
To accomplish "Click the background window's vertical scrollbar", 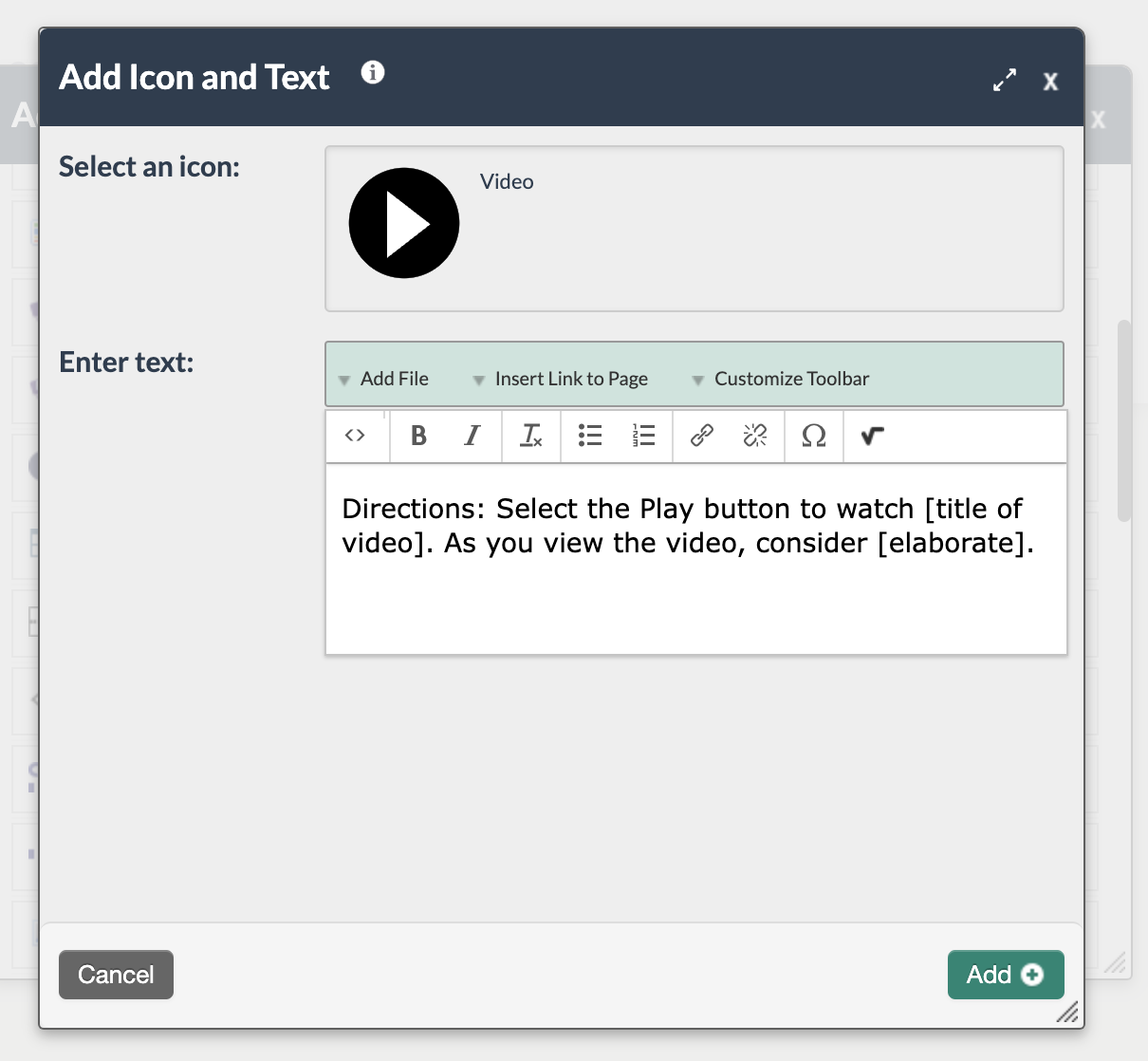I will point(1124,421).
